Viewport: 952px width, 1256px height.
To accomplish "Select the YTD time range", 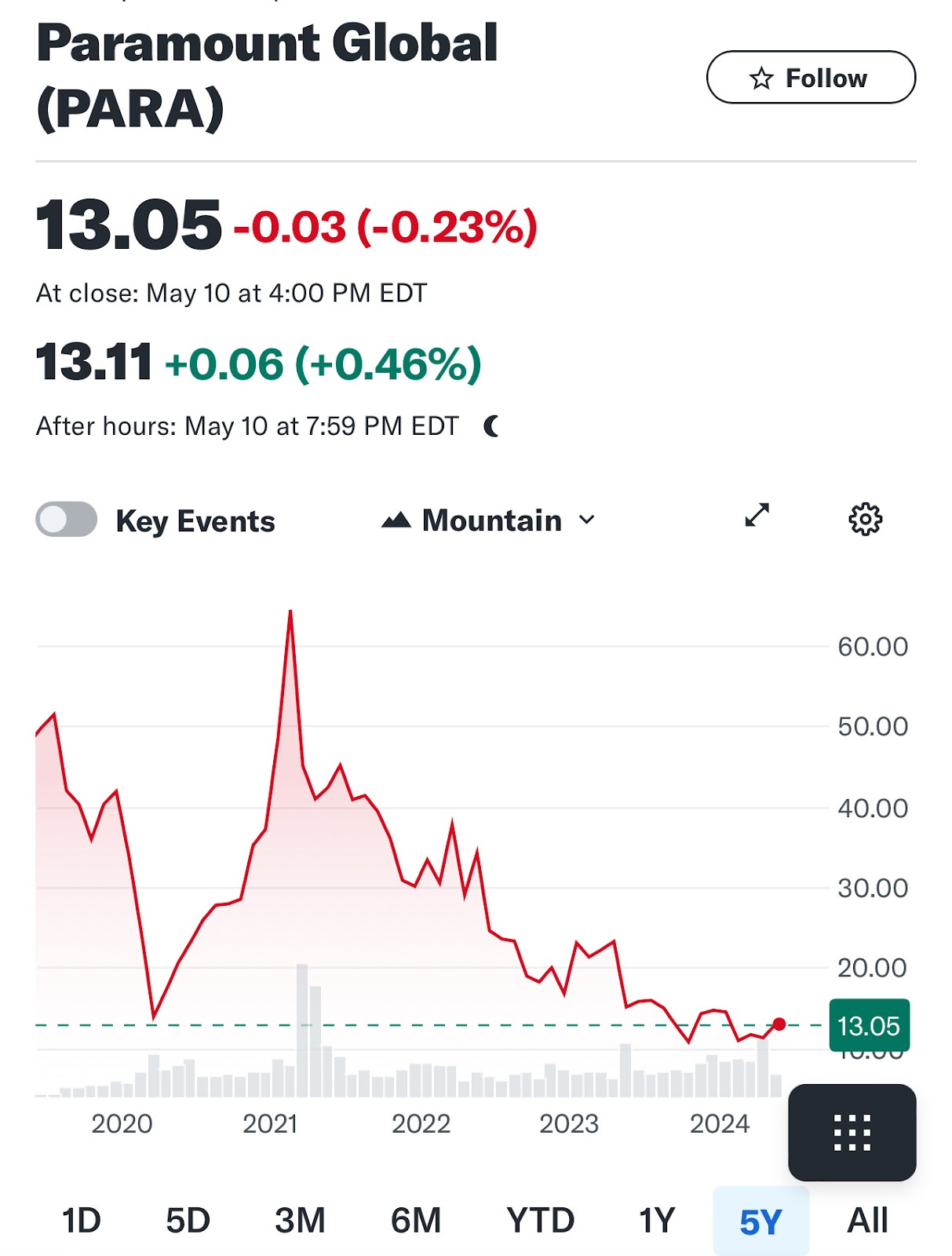I will pos(541,1221).
